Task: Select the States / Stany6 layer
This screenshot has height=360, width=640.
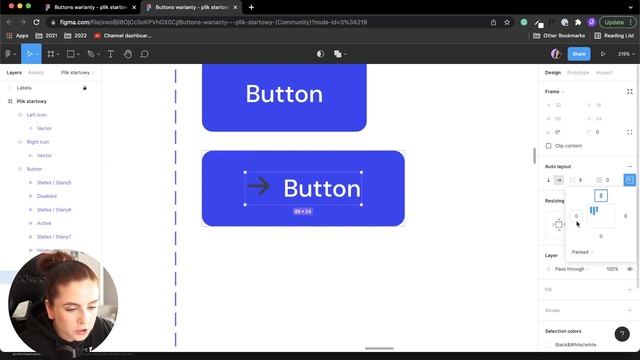Action: point(54,210)
